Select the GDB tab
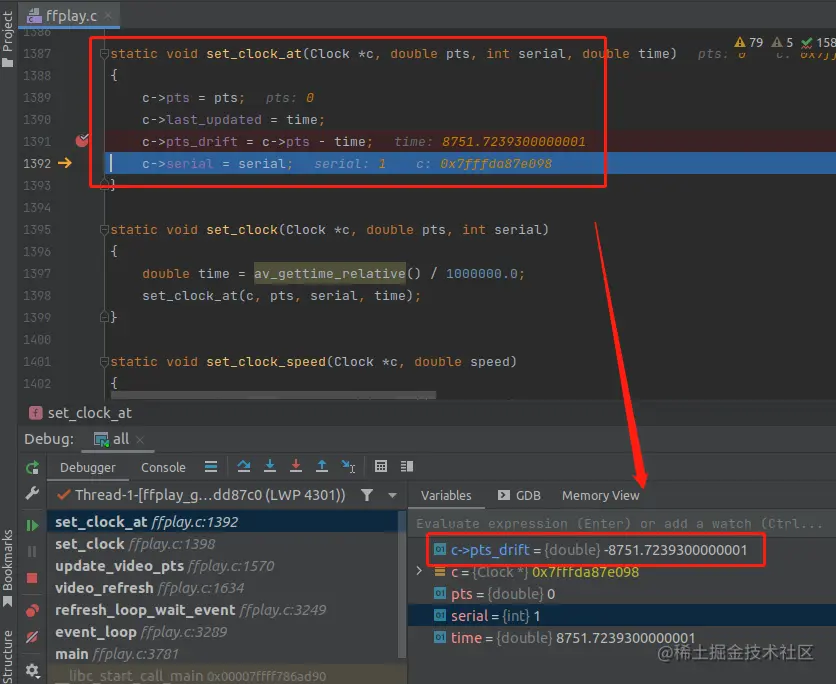This screenshot has height=684, width=836. tap(519, 496)
